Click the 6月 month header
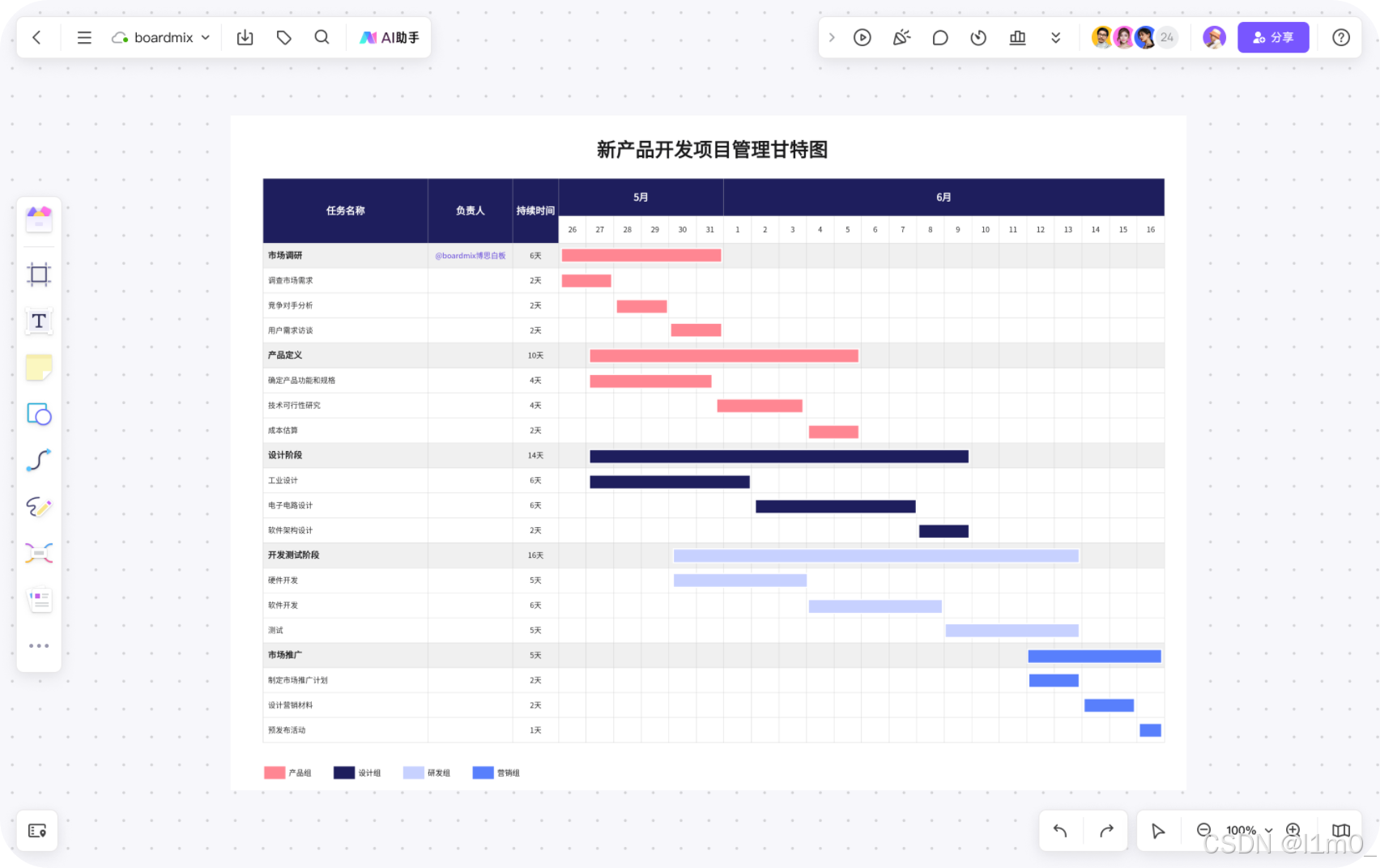1380x868 pixels. [943, 198]
